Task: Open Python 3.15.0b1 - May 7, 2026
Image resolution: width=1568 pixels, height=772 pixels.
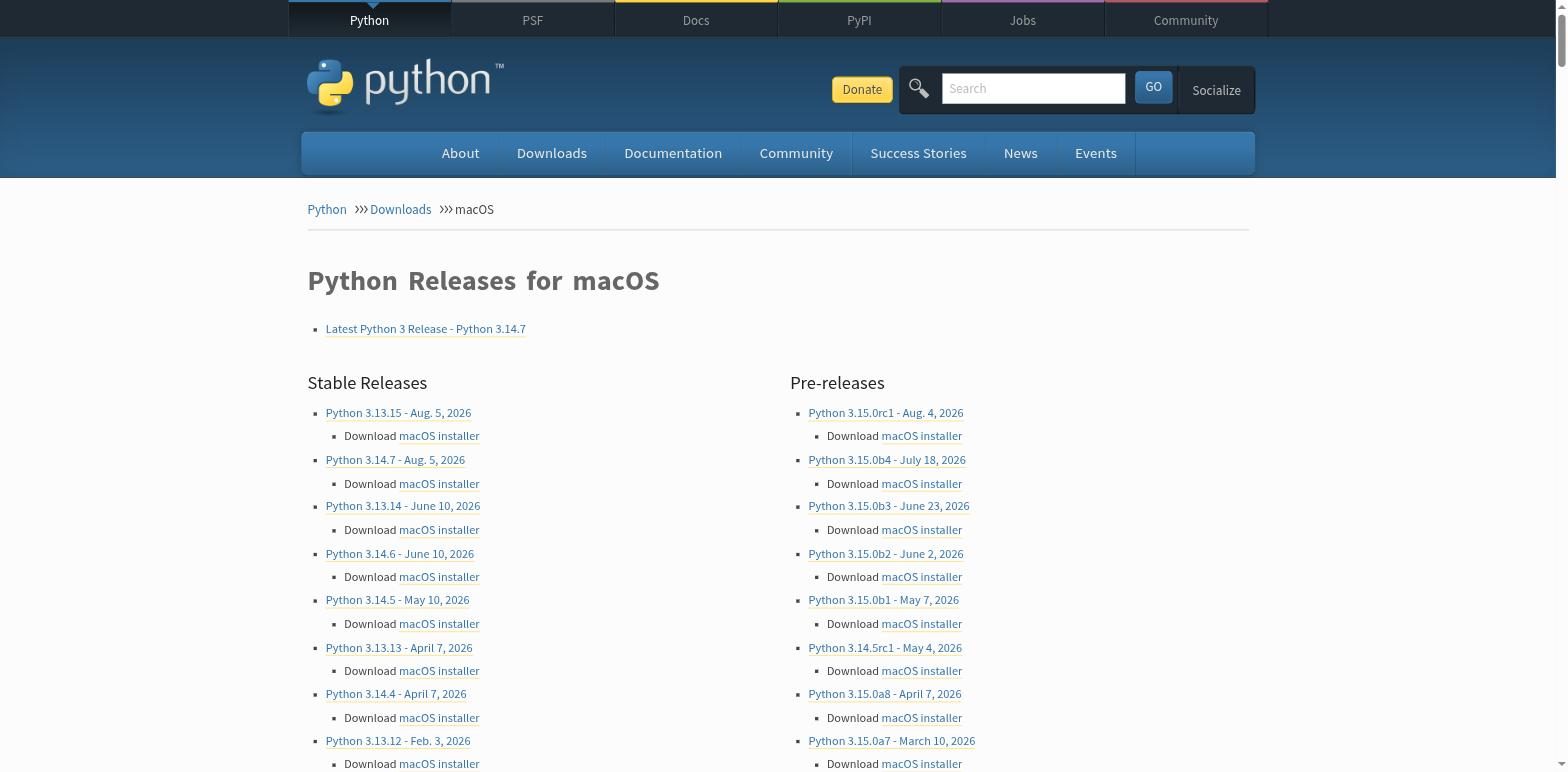Action: tap(884, 600)
